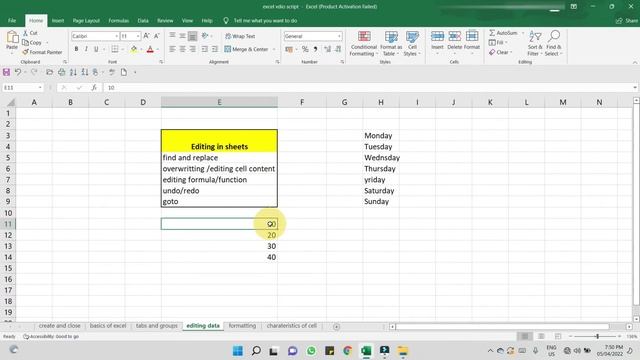Expand Cell Styles gallery
This screenshot has width=640, height=360.
click(x=412, y=43)
